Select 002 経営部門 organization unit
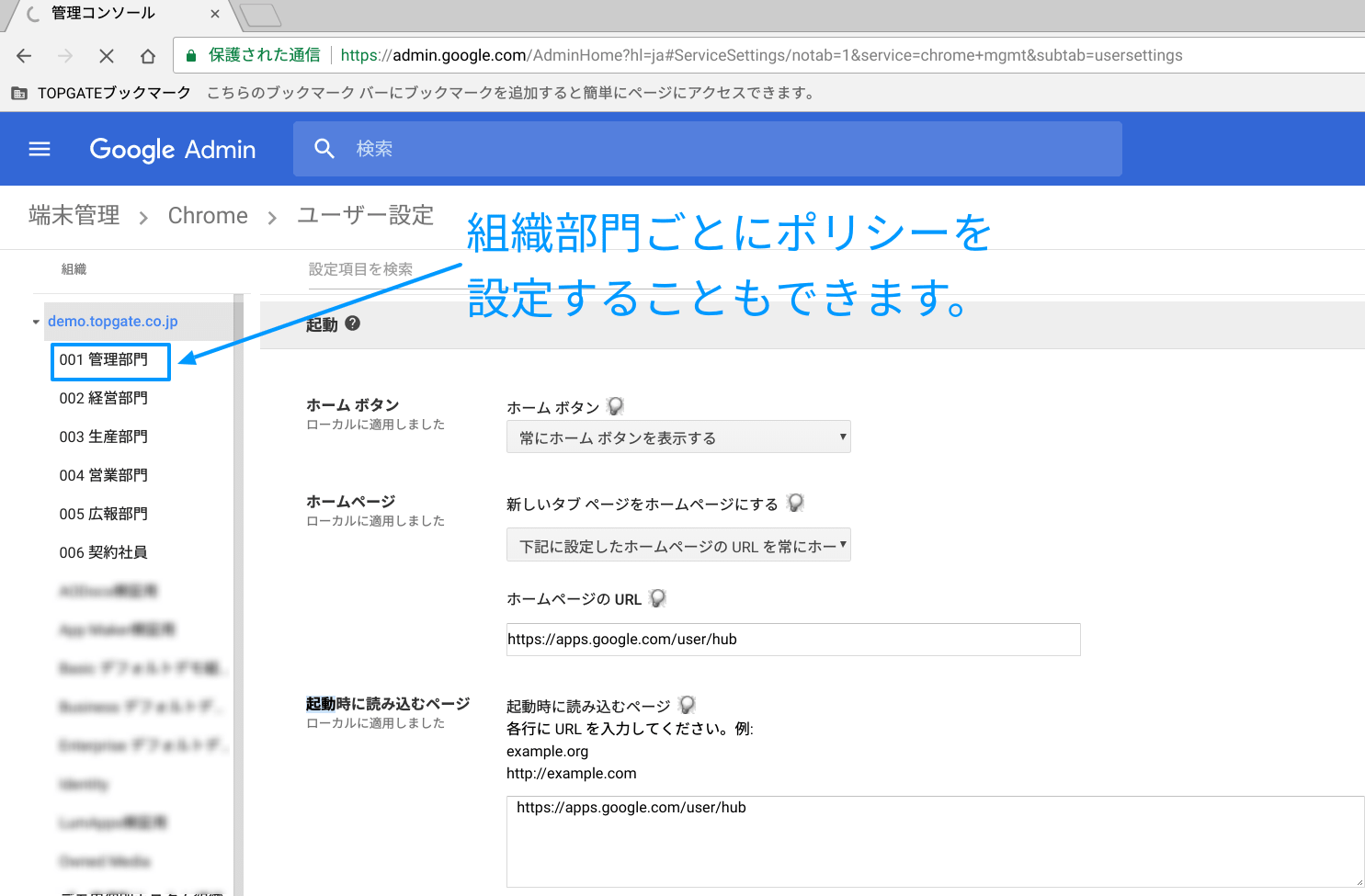Image resolution: width=1365 pixels, height=896 pixels. click(104, 398)
